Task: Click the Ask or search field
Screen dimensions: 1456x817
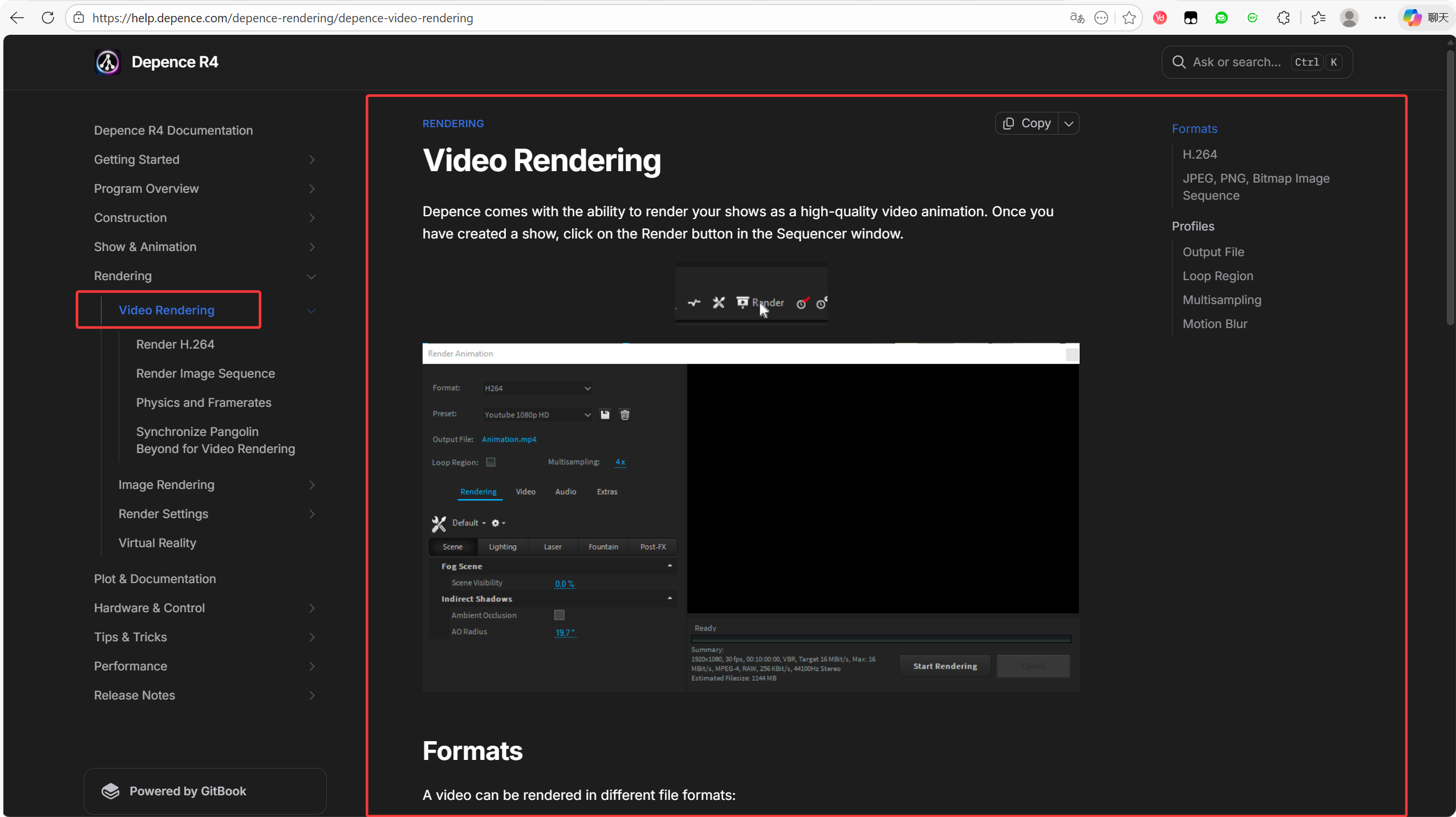Action: (x=1236, y=62)
